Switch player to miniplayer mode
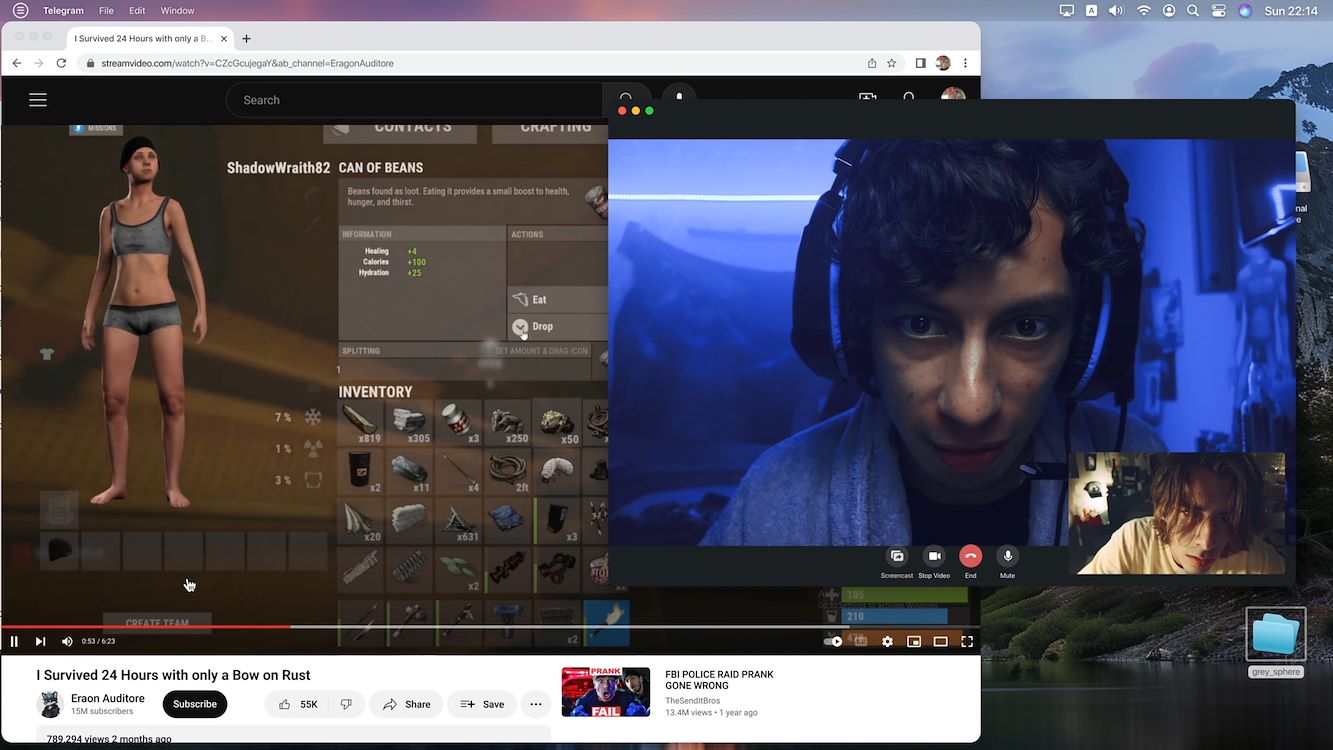The width and height of the screenshot is (1333, 750). [914, 642]
